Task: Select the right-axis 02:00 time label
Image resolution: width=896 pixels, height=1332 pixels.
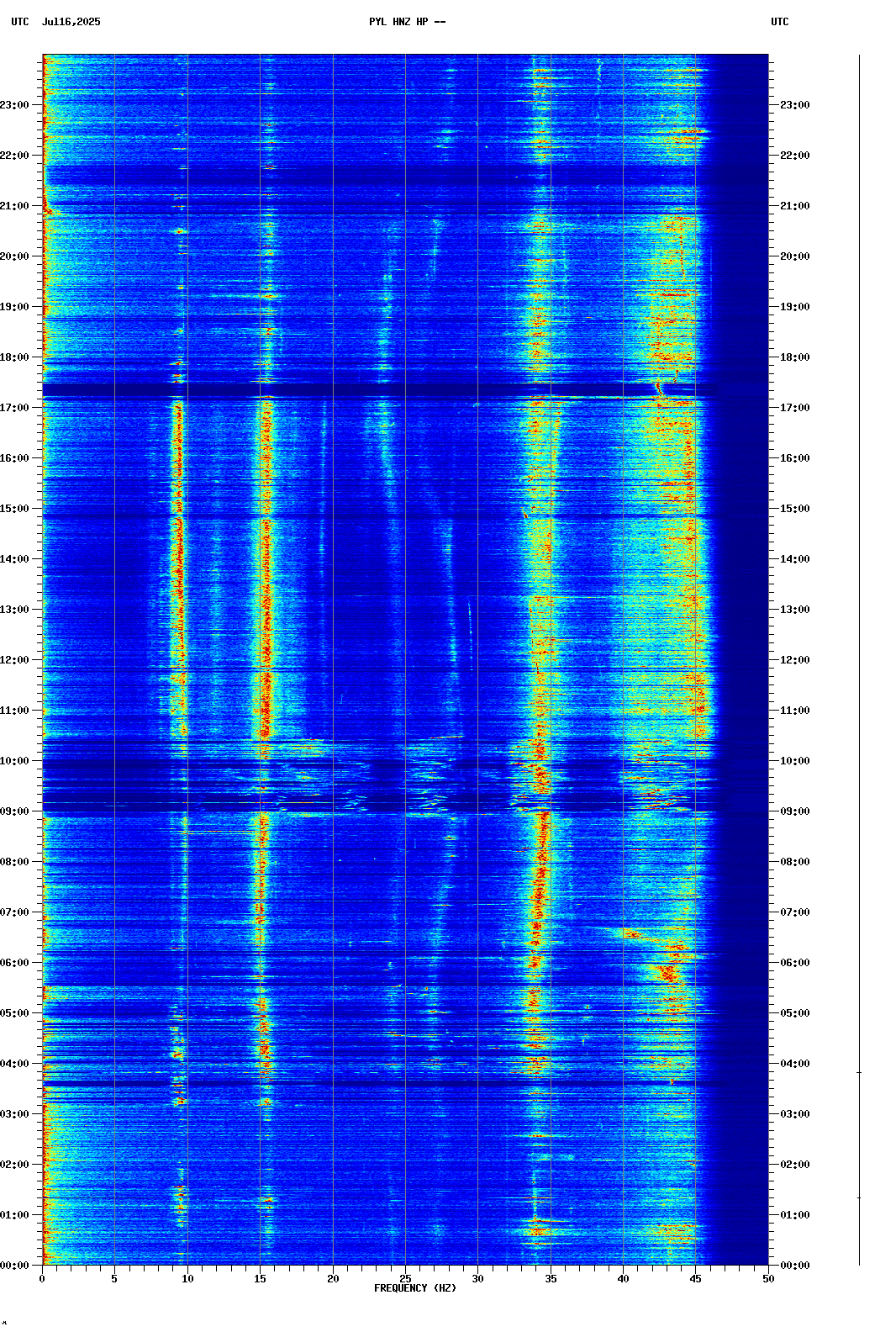Action: click(795, 1165)
